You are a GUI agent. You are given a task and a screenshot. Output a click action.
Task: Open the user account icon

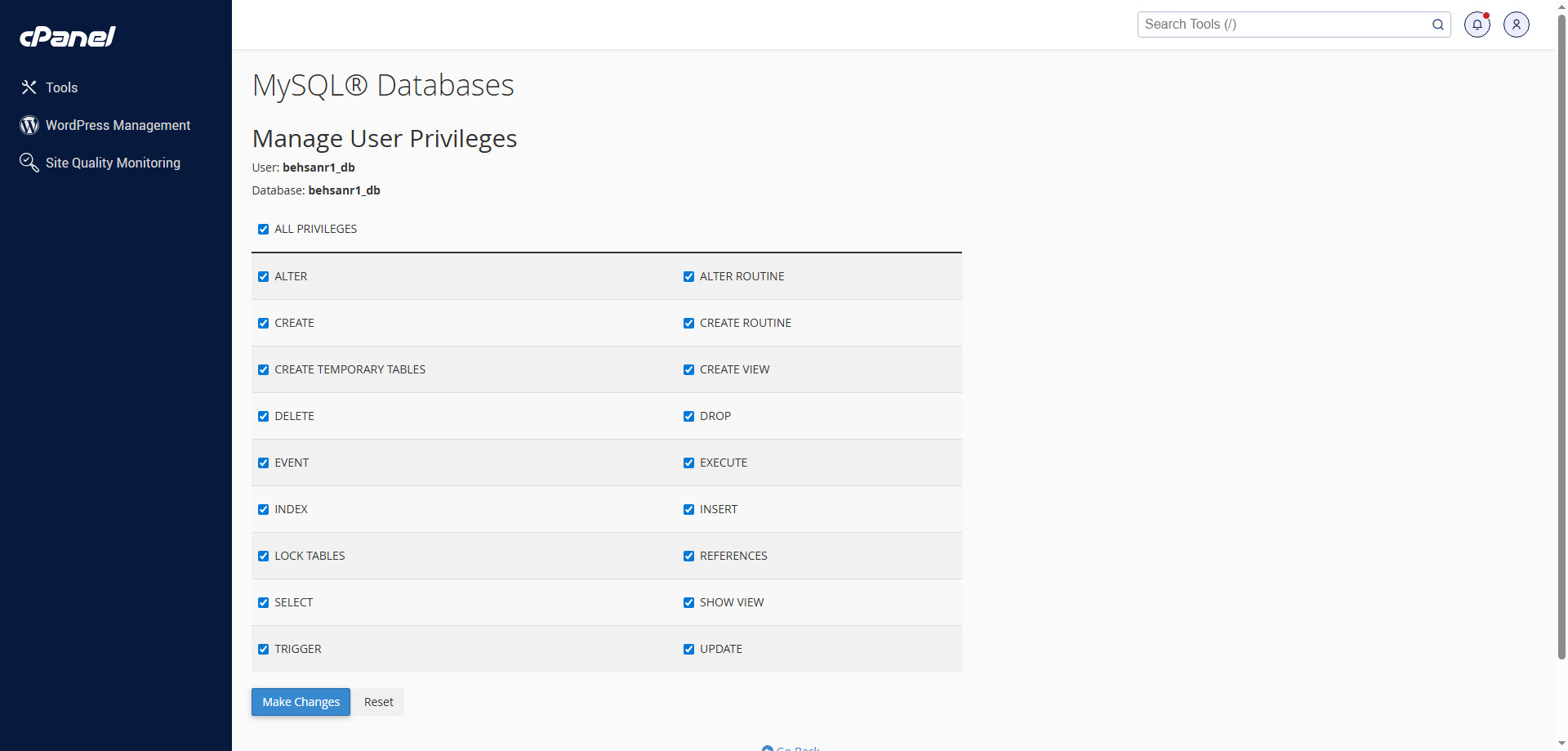[1516, 25]
